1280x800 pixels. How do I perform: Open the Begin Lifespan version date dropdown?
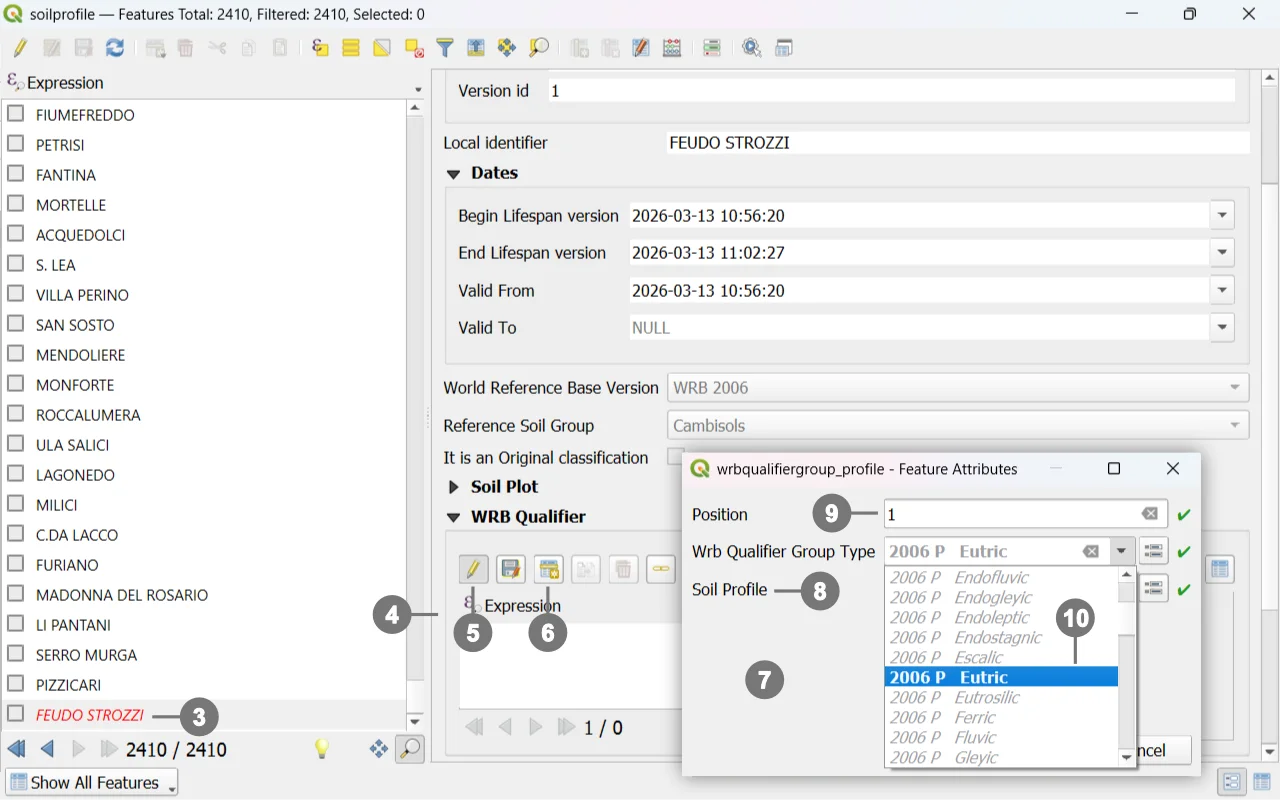click(x=1221, y=215)
